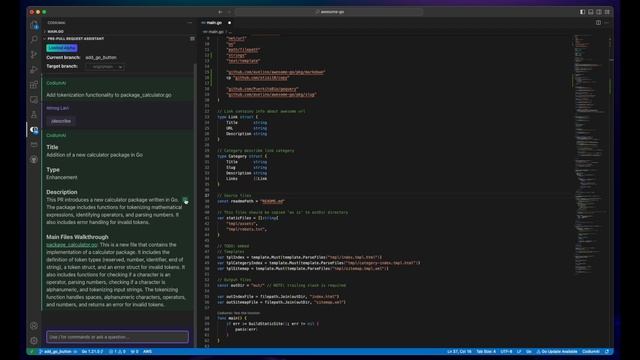Select the active CodiumAI activity bar icon
Screen dimensions: 640x360
coord(34,130)
